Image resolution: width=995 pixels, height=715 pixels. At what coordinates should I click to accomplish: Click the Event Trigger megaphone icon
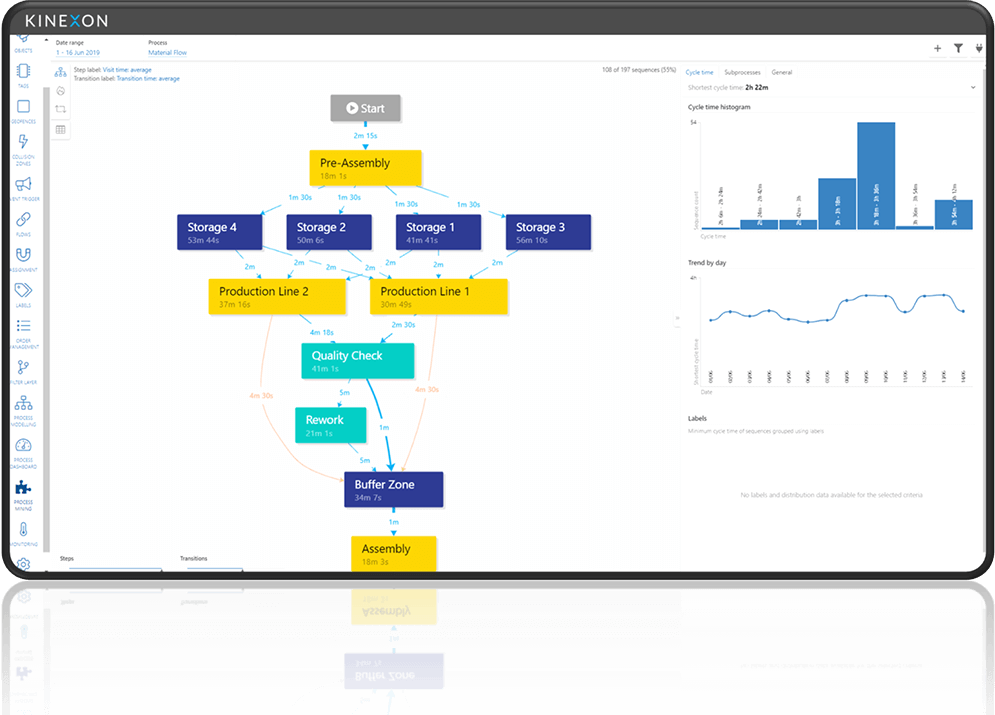tap(24, 184)
